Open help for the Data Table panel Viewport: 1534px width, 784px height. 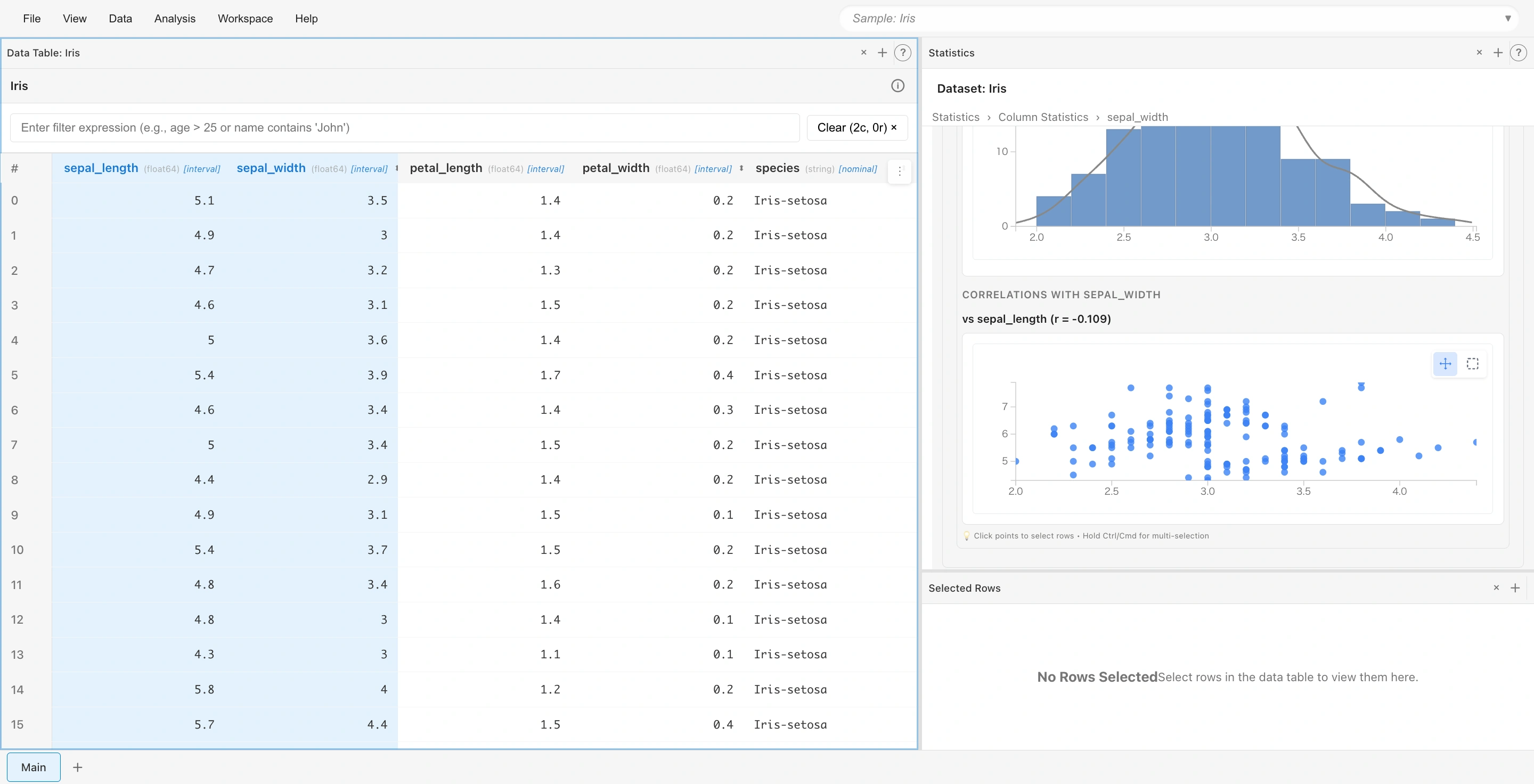pos(903,53)
